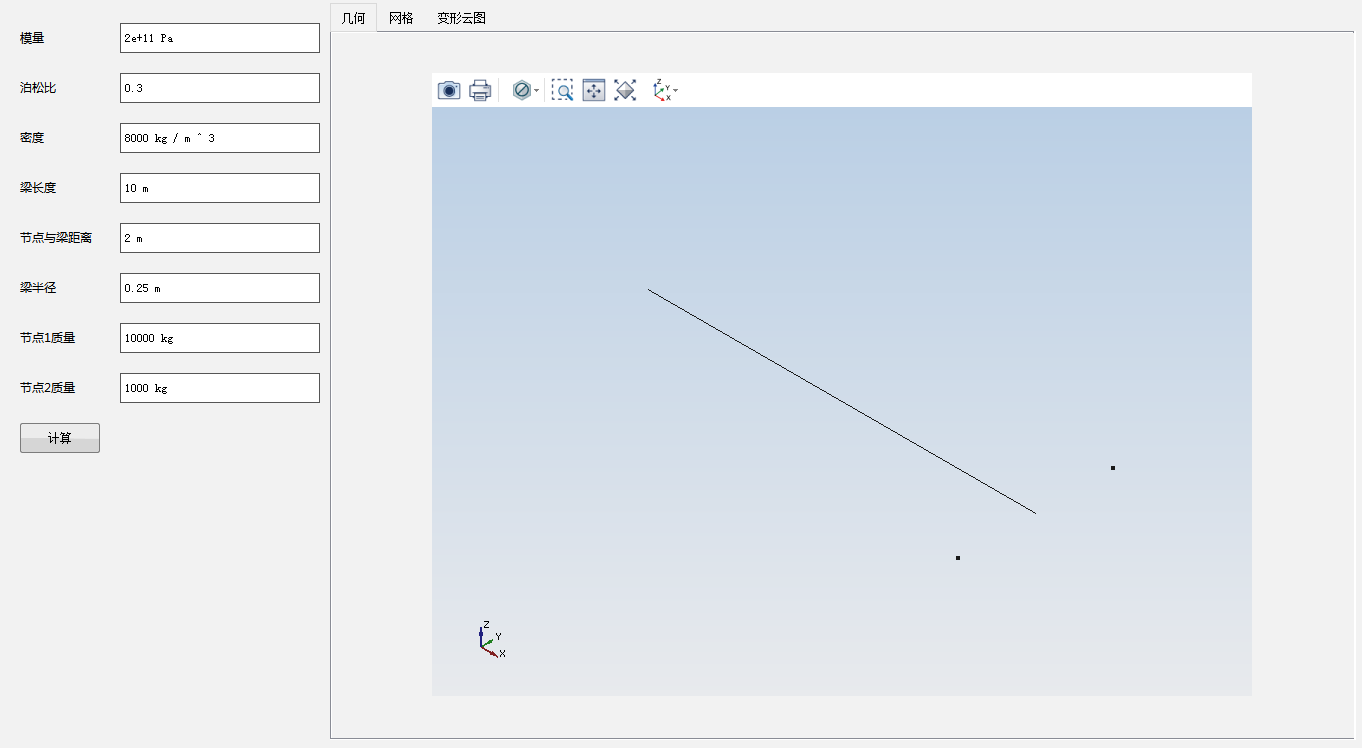
Task: Click the 节点与梁距离 label
Action: tap(56, 238)
